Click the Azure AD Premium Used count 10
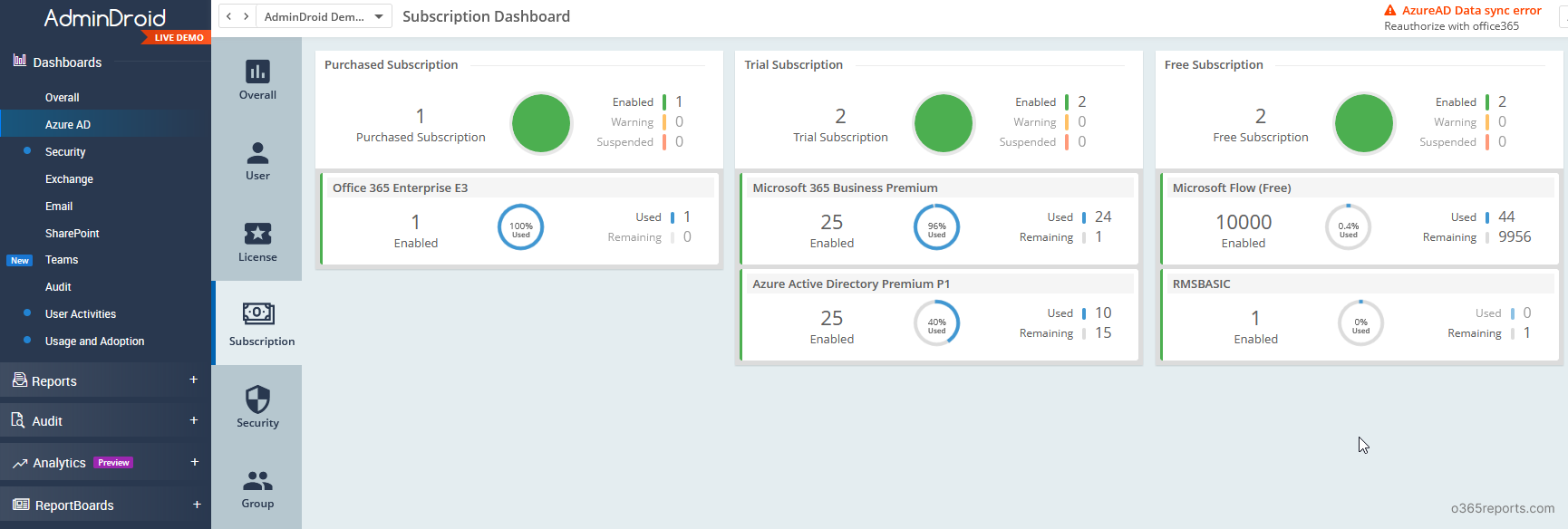The height and width of the screenshot is (529, 1568). pos(1103,313)
